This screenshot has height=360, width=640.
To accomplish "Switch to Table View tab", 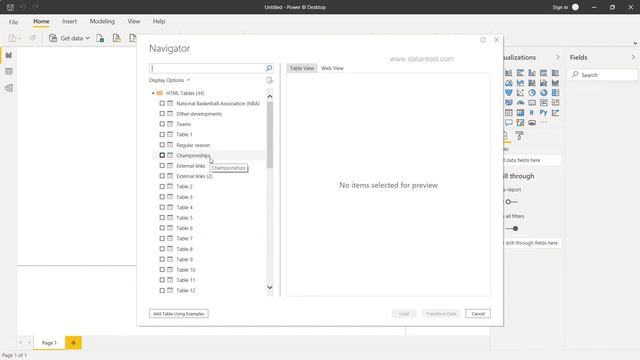I will click(x=302, y=68).
